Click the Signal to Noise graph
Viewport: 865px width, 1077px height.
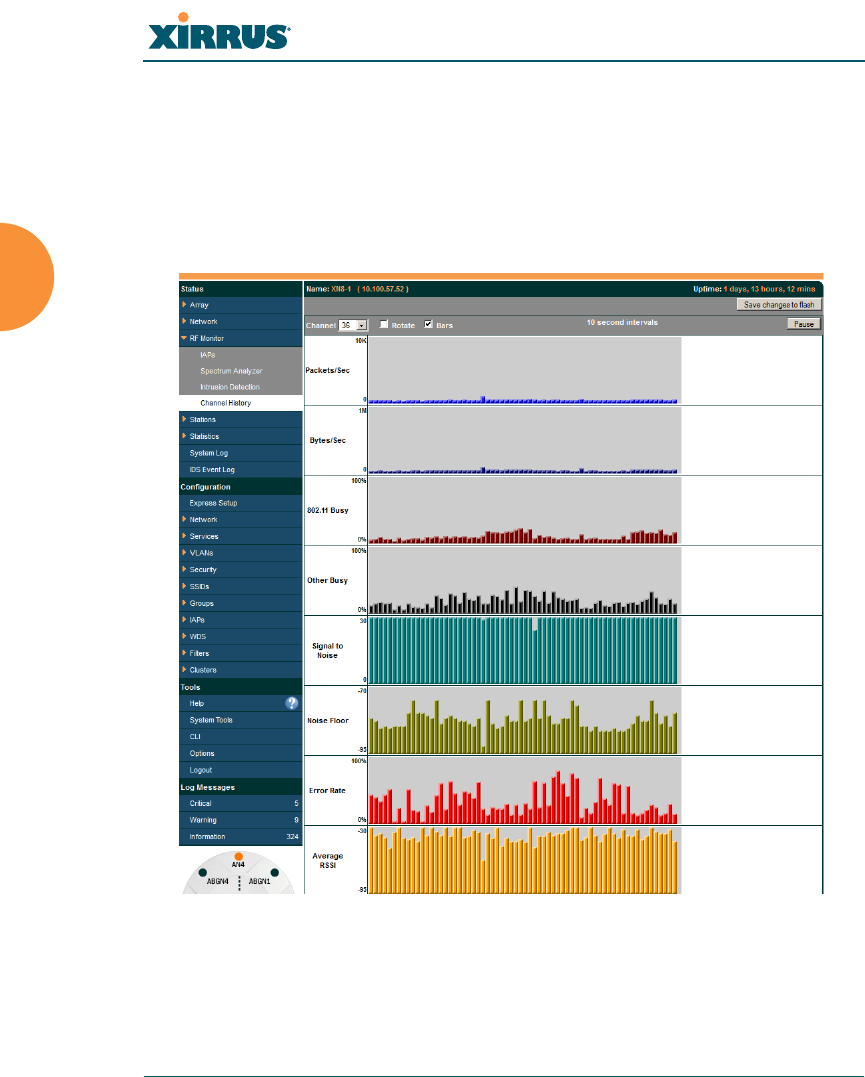point(525,650)
